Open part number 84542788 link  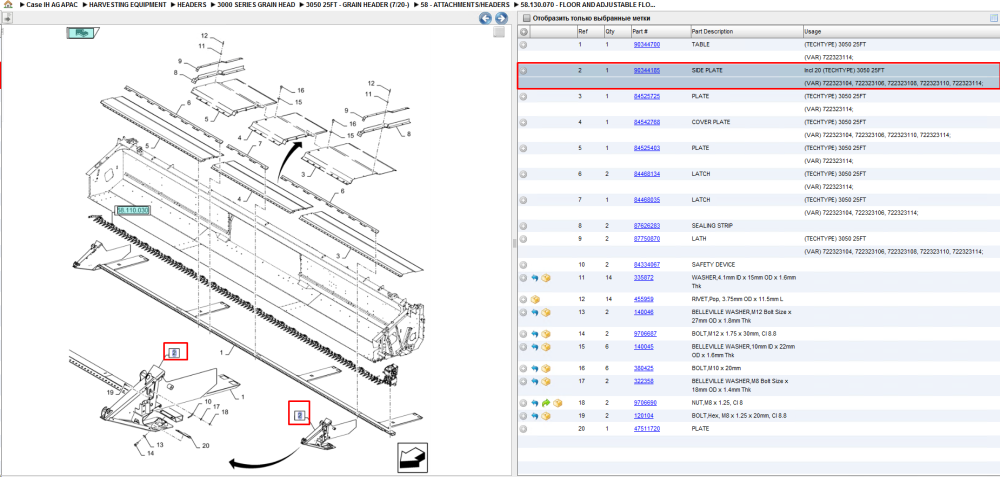point(647,122)
